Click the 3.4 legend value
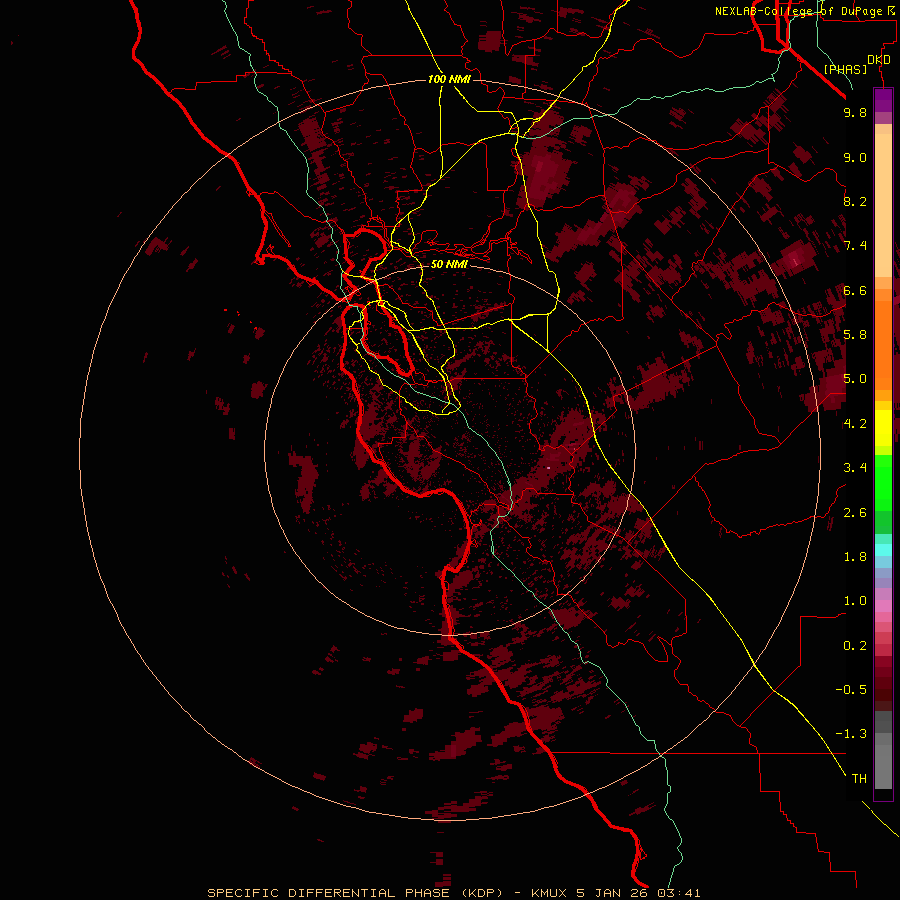Image resolution: width=900 pixels, height=900 pixels. [x=855, y=468]
